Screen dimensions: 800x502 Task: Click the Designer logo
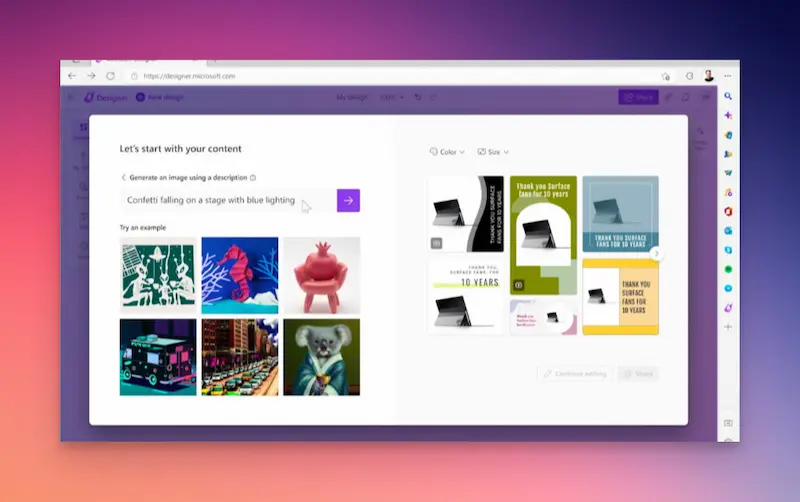click(x=106, y=97)
